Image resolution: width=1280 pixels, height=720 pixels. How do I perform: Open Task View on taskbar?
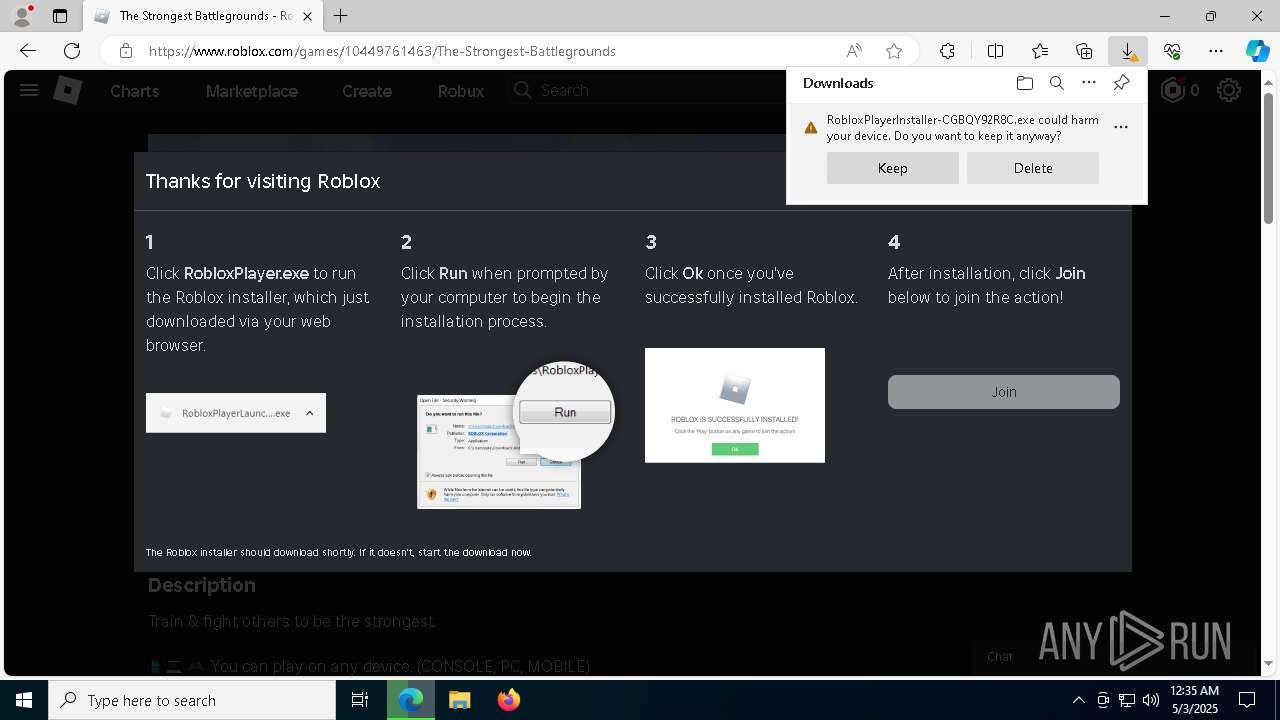(360, 700)
